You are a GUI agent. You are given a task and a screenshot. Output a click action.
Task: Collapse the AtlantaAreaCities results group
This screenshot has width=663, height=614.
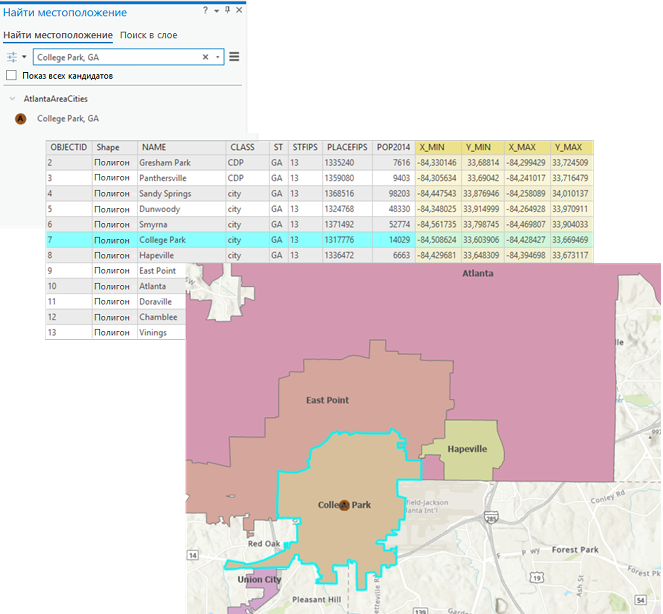[13, 99]
